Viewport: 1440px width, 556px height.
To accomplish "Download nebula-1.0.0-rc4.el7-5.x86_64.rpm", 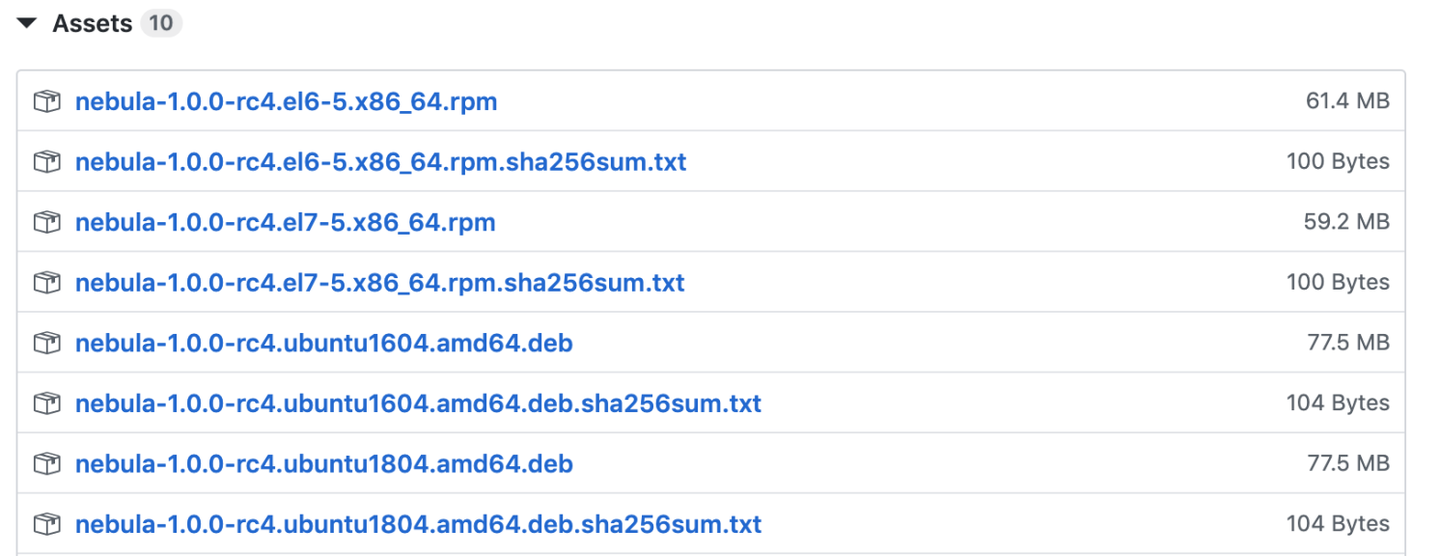I will point(285,222).
